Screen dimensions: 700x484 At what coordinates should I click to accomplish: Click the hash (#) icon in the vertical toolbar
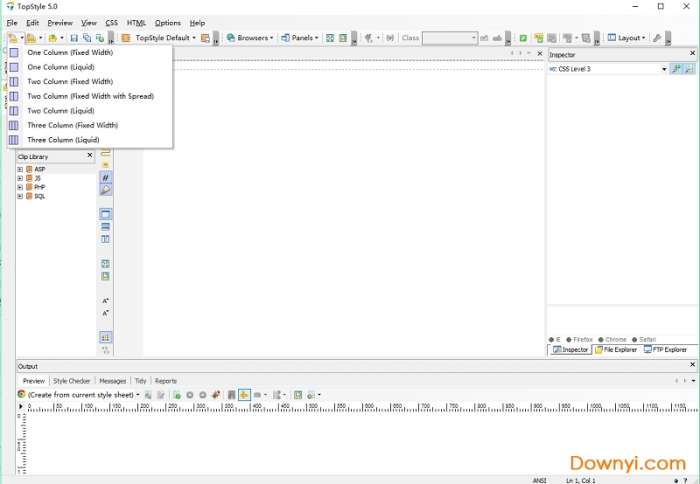[105, 177]
